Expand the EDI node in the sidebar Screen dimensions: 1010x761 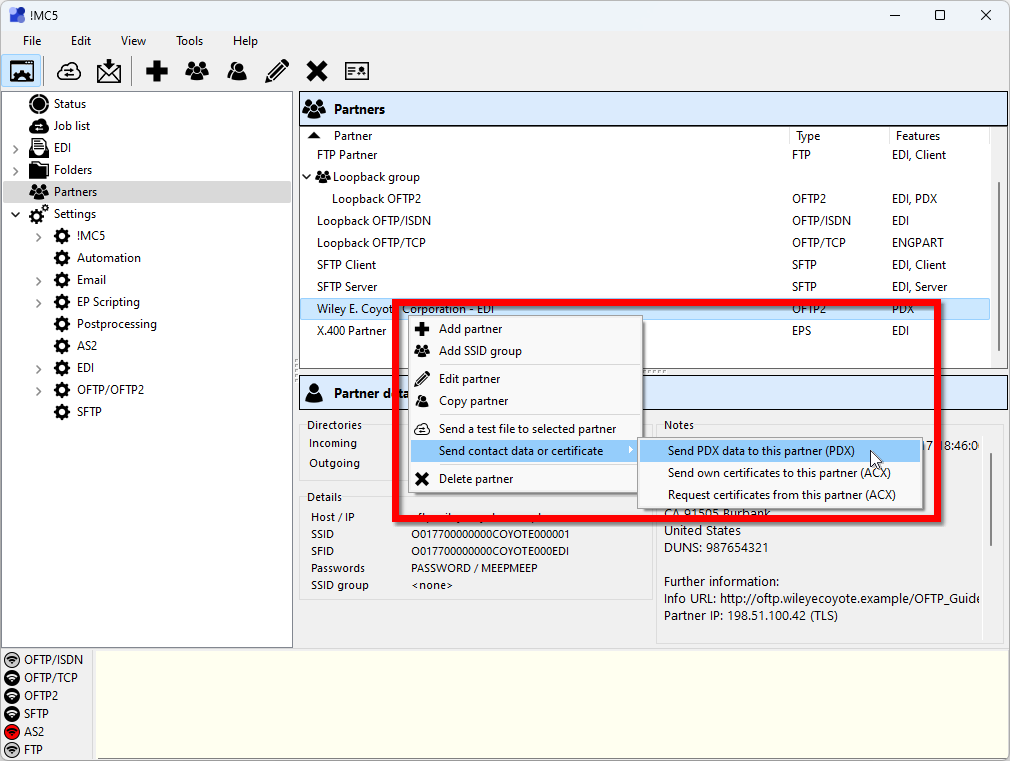tap(15, 149)
